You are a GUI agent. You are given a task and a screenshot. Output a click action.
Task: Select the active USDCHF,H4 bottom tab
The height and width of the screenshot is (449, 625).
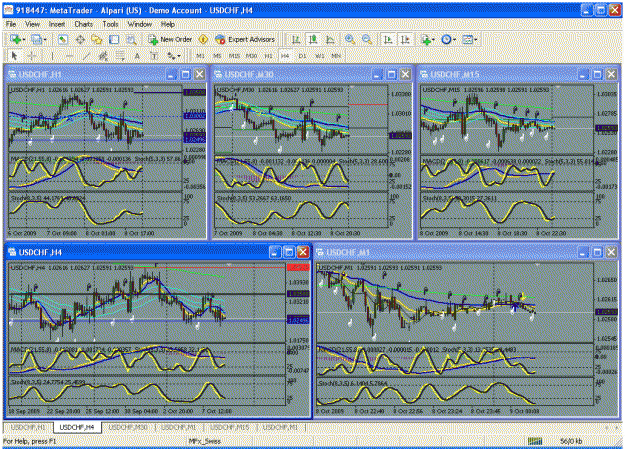point(77,427)
